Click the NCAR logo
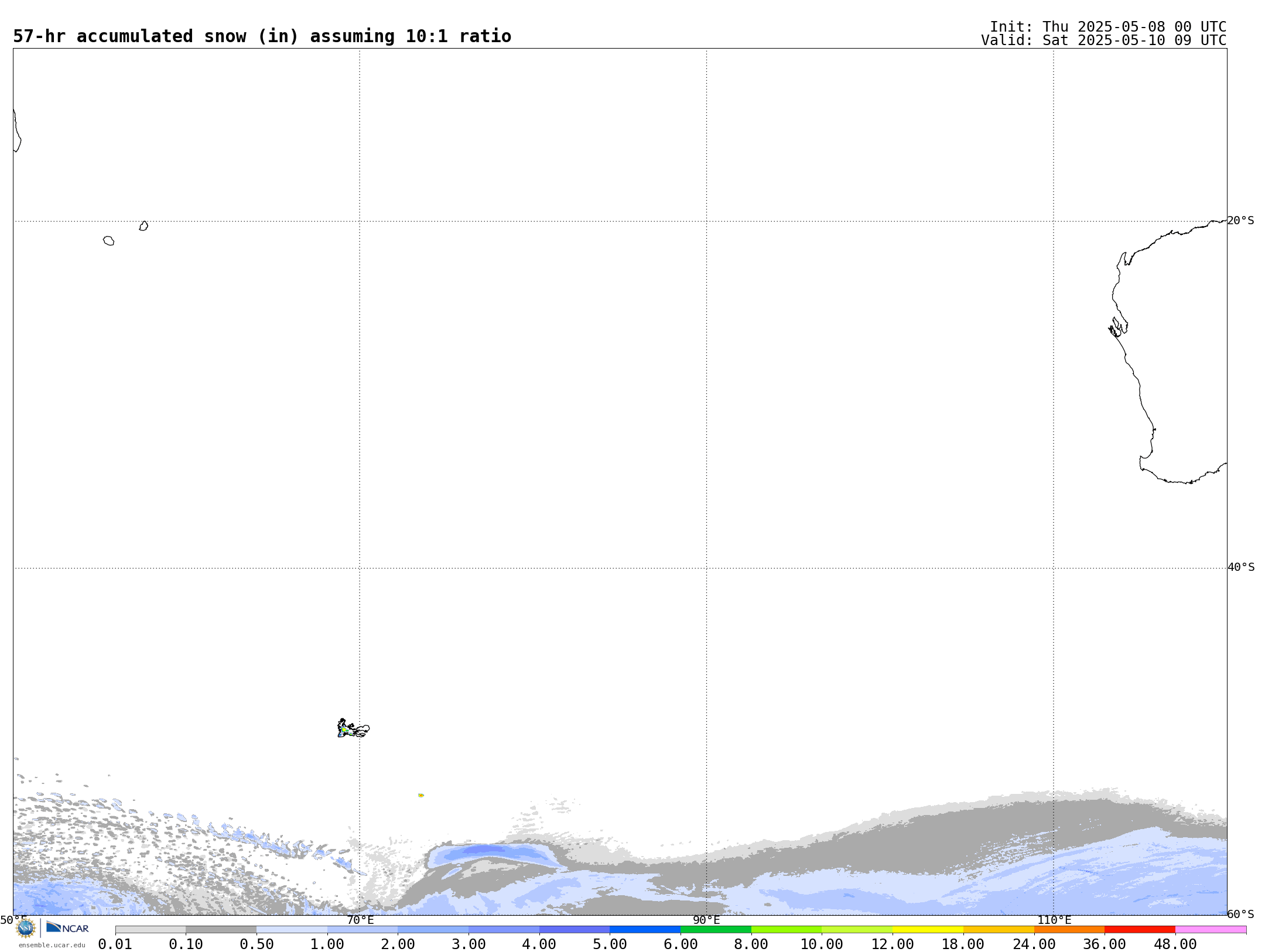The width and height of the screenshot is (1265, 952). pyautogui.click(x=67, y=927)
